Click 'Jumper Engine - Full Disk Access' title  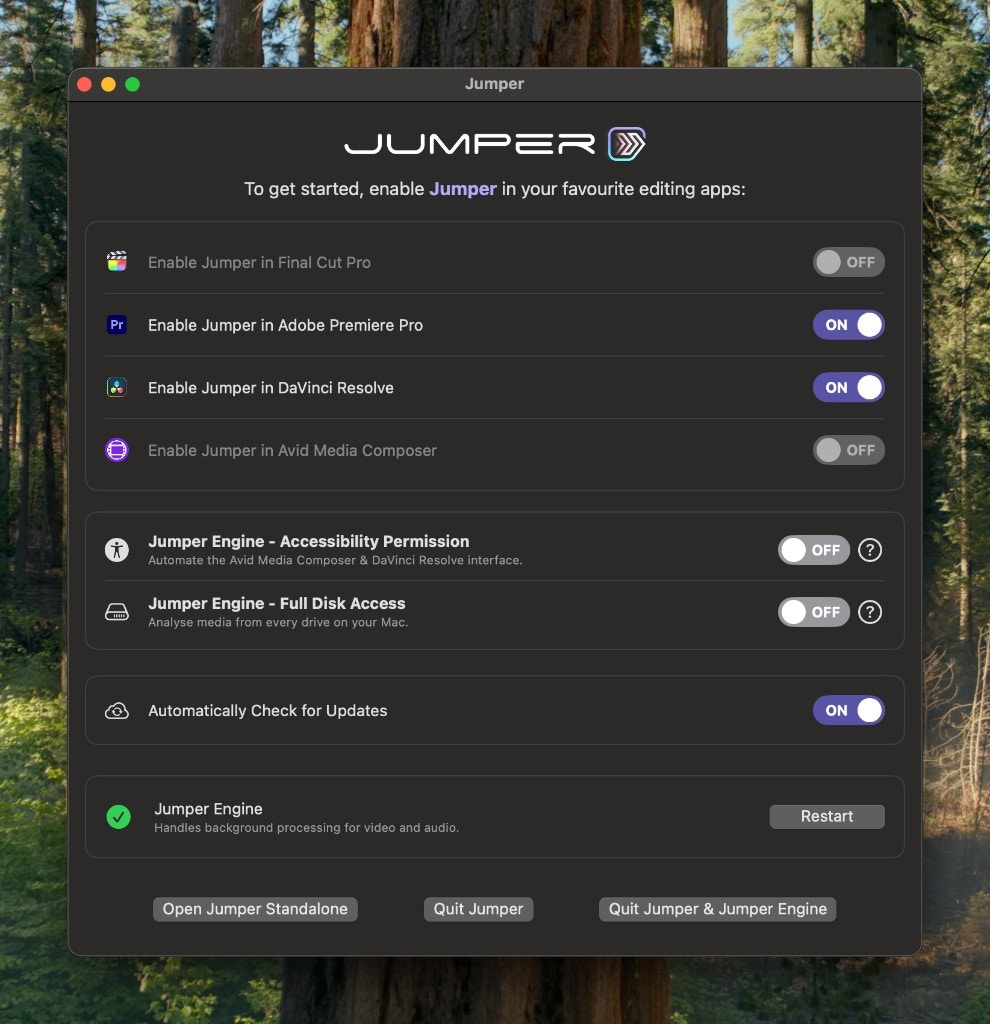(x=277, y=603)
